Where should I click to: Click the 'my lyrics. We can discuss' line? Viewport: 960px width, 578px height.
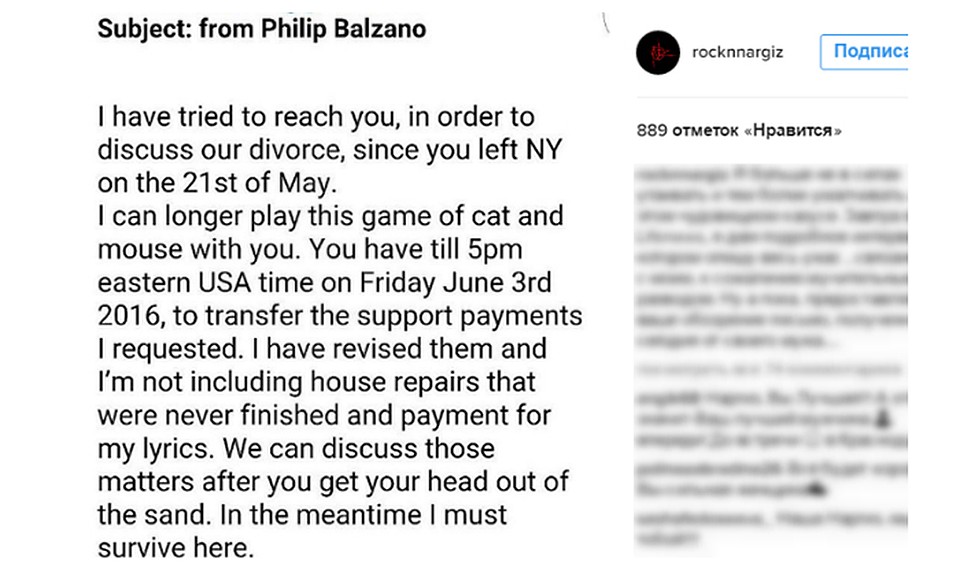coord(296,448)
